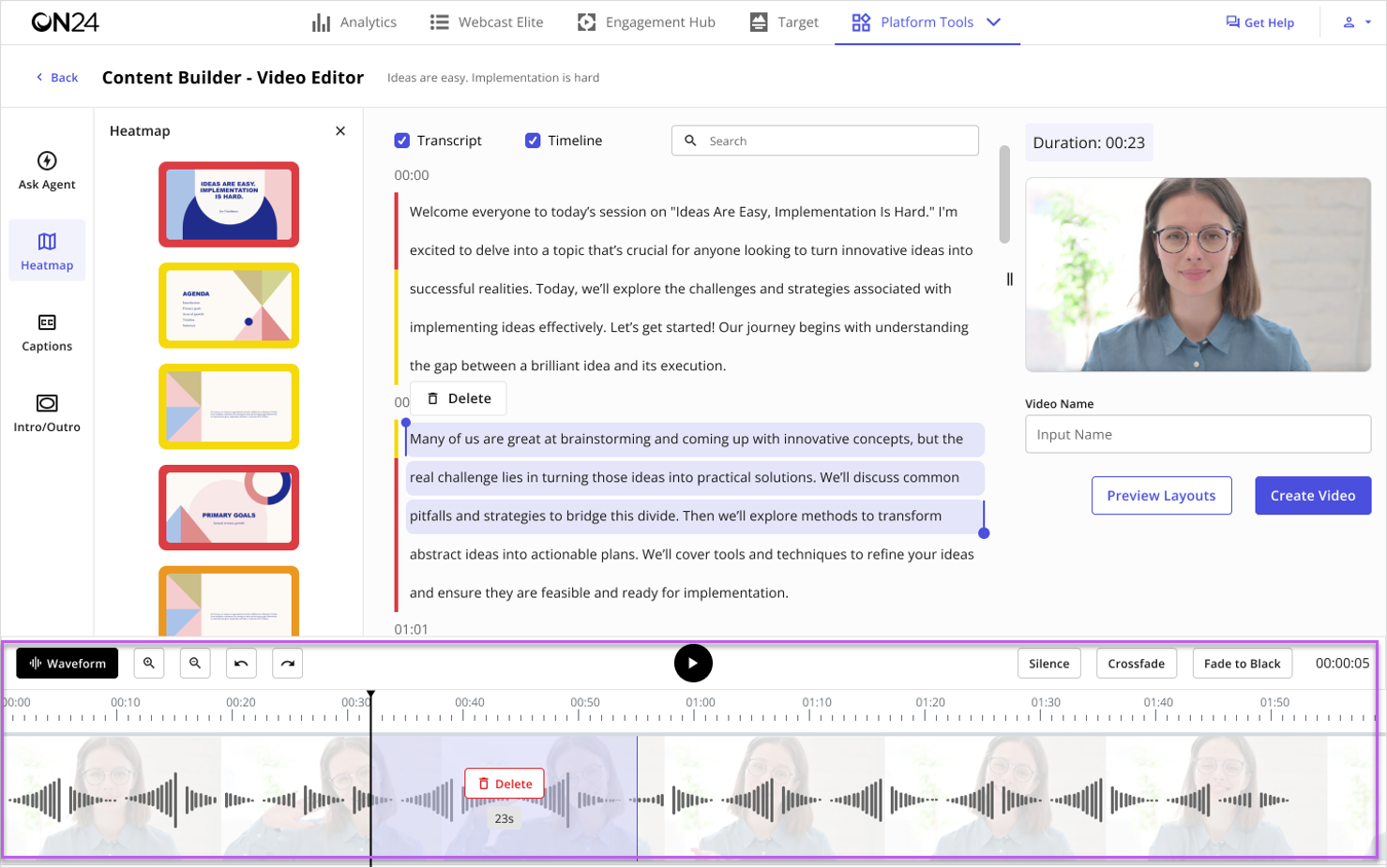This screenshot has height=868, width=1387.
Task: Uncheck the Timeline checkbox
Action: point(533,141)
